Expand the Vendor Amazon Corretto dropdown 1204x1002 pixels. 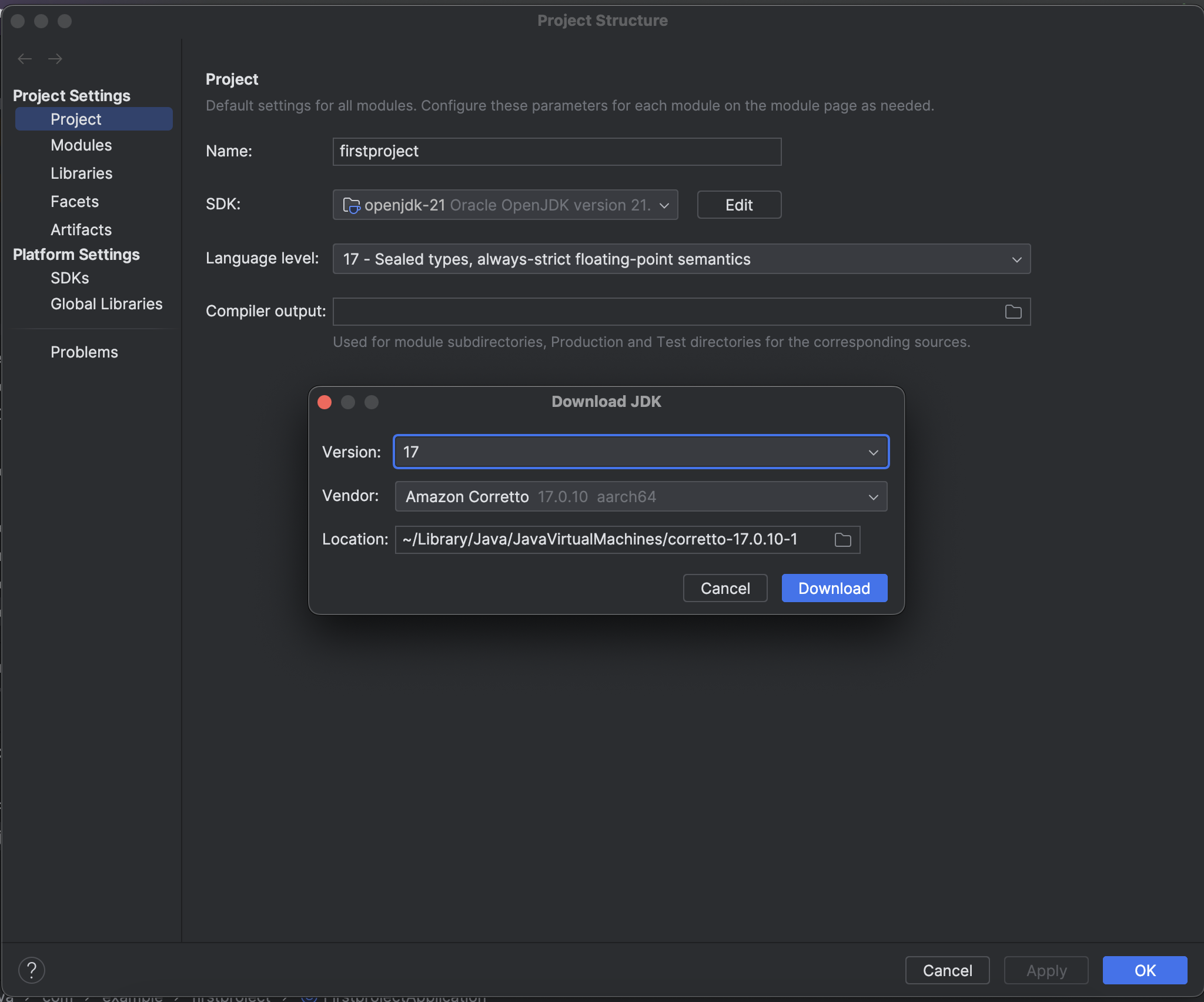[873, 497]
